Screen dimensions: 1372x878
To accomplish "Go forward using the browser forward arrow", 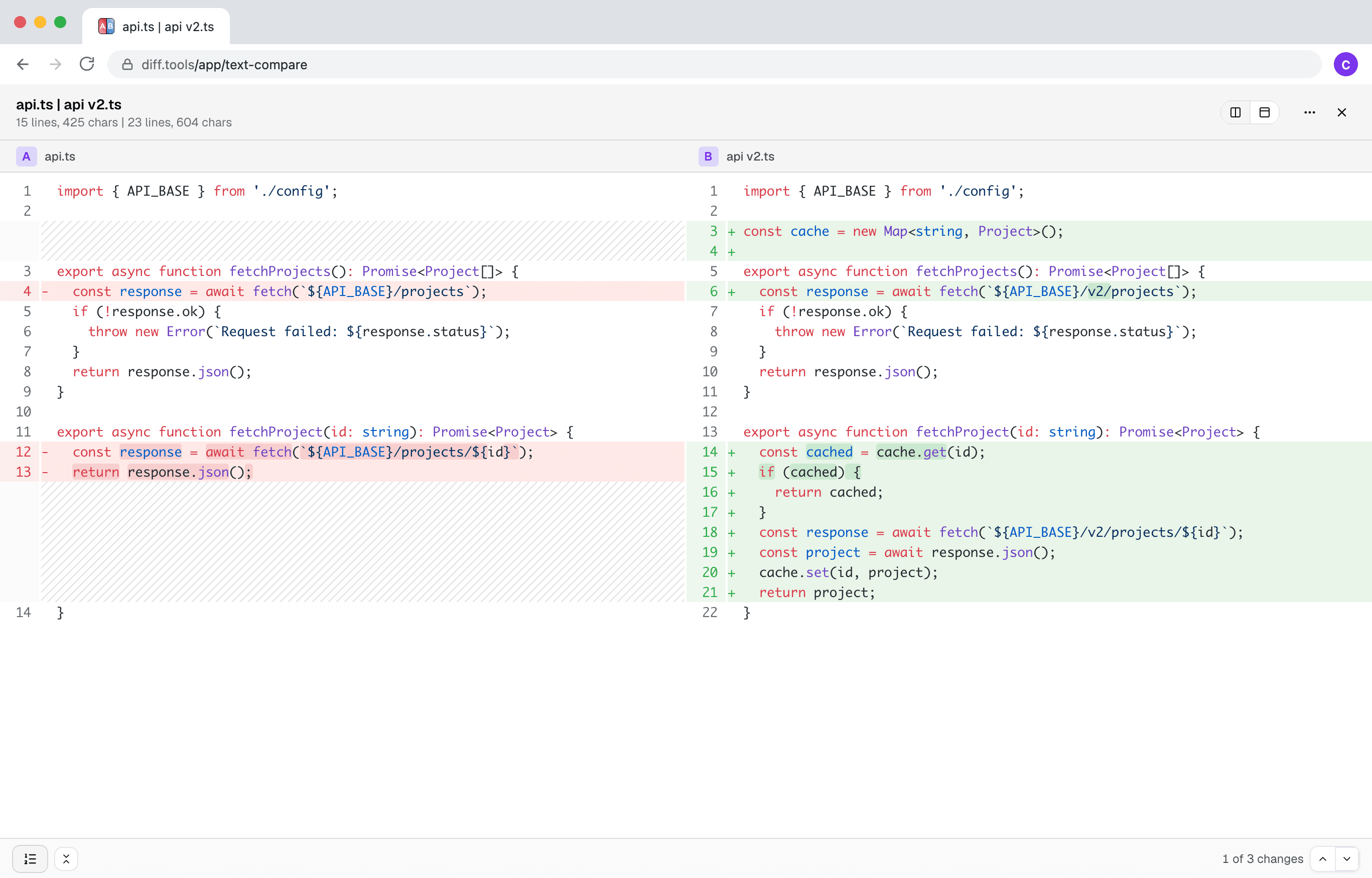I will (55, 64).
